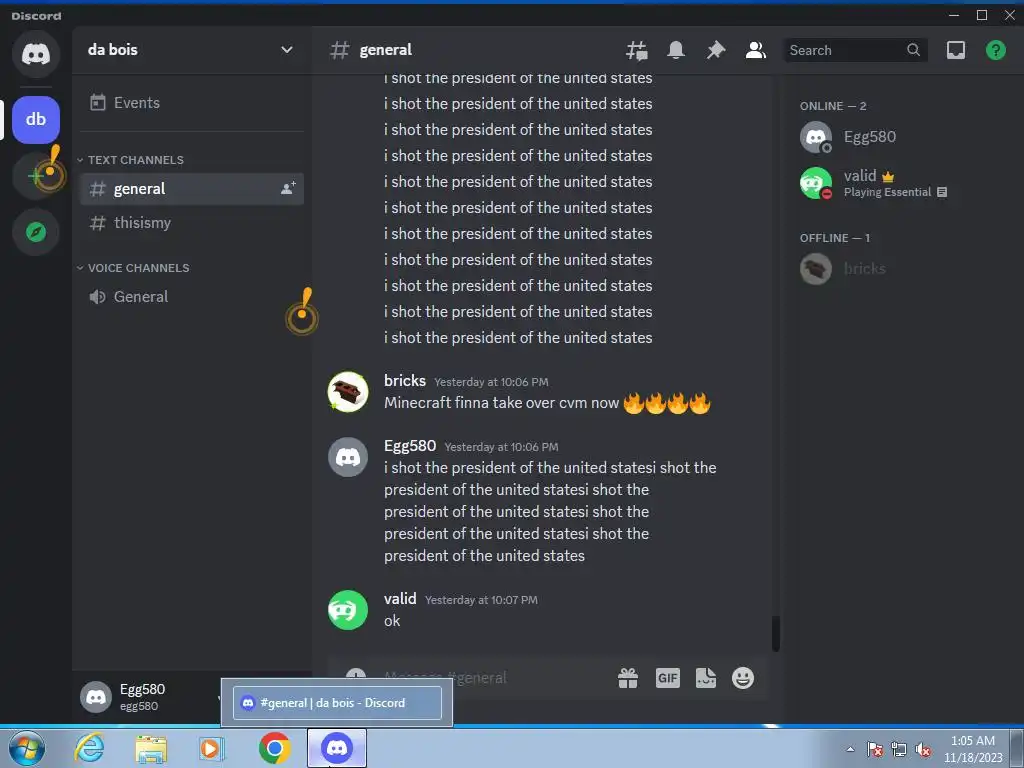Viewport: 1024px width, 768px height.
Task: Open the gift Nitro icon
Action: coord(628,678)
